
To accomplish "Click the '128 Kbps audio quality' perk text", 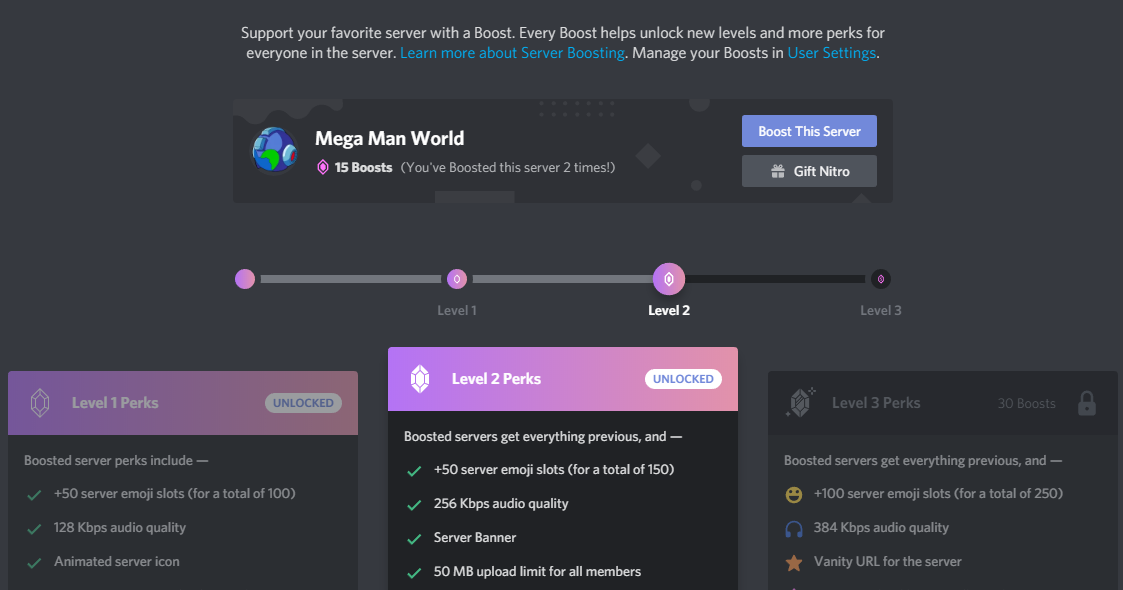I will pos(120,528).
